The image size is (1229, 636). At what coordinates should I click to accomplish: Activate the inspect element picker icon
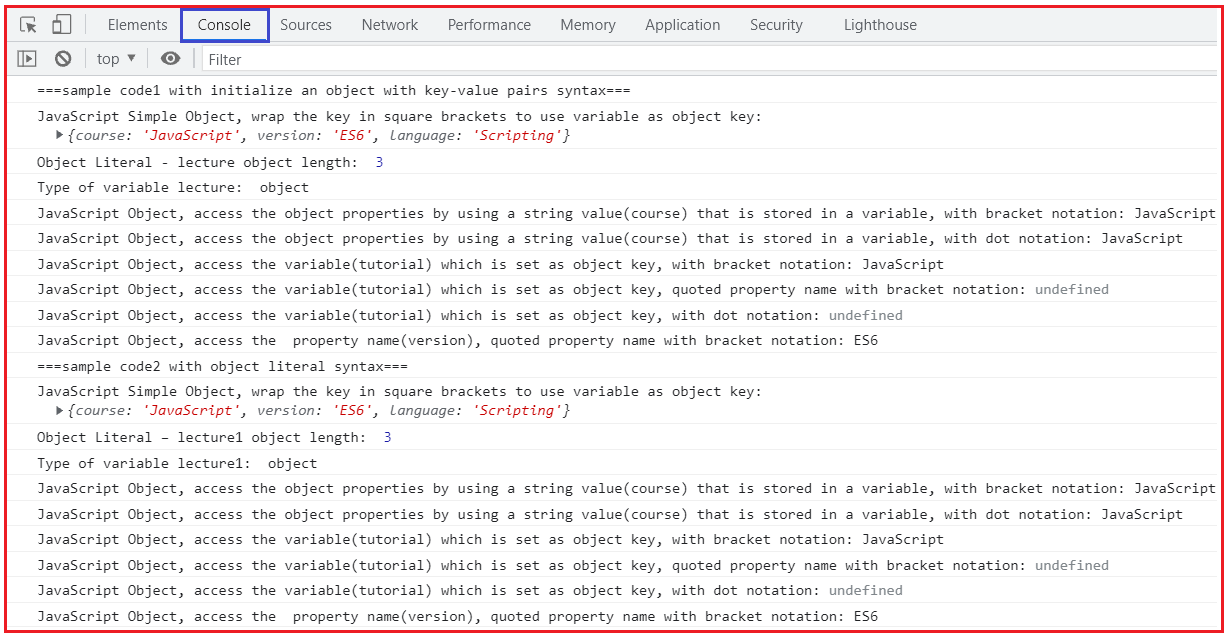click(x=28, y=25)
